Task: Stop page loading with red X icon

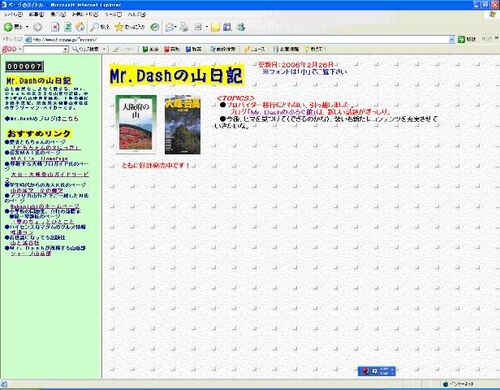Action: click(55, 27)
